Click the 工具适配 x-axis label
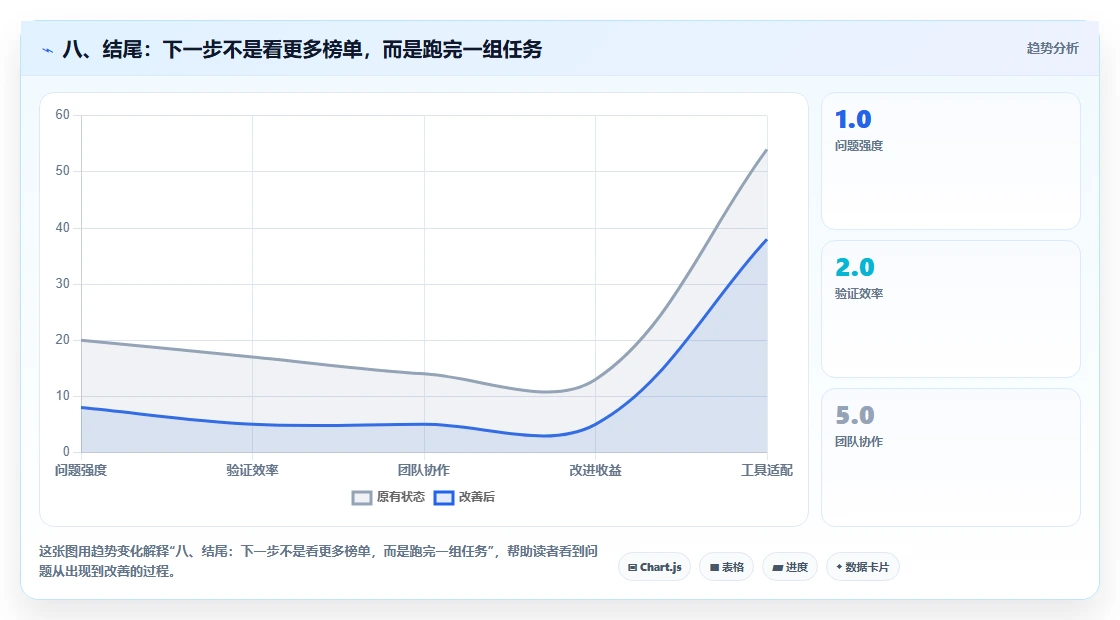 pyautogui.click(x=766, y=470)
